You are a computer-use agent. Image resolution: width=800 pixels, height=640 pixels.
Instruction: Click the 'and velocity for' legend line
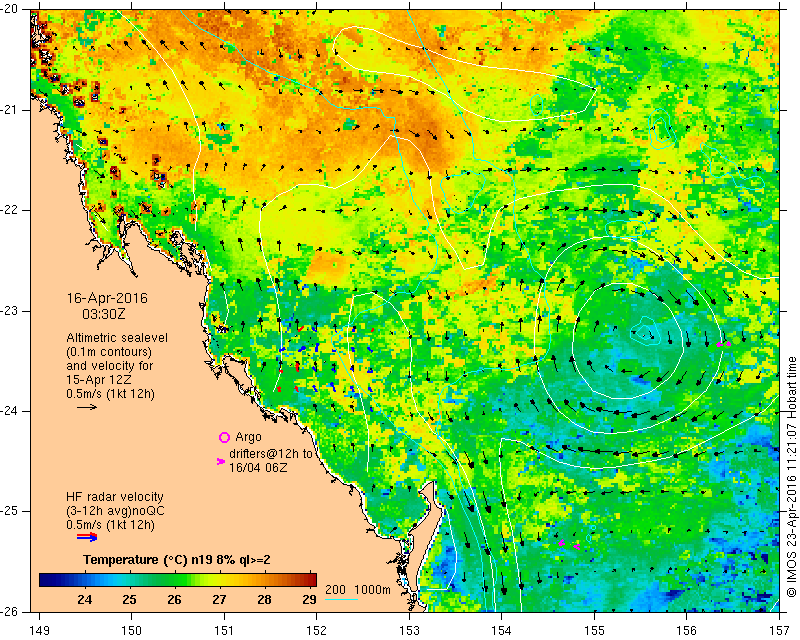110,365
